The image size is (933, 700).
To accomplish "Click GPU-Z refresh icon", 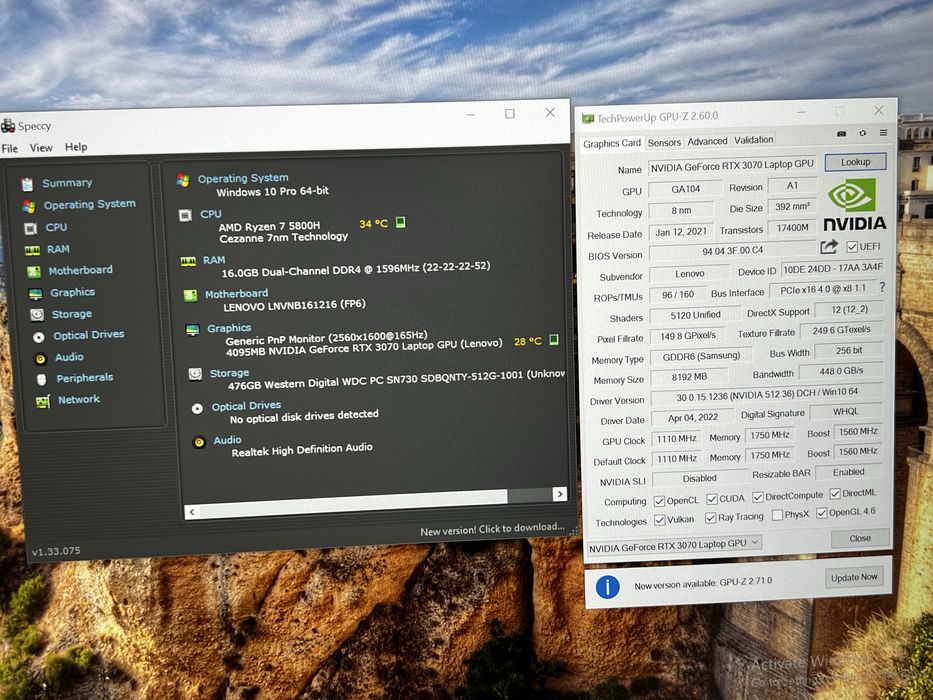I will (862, 133).
